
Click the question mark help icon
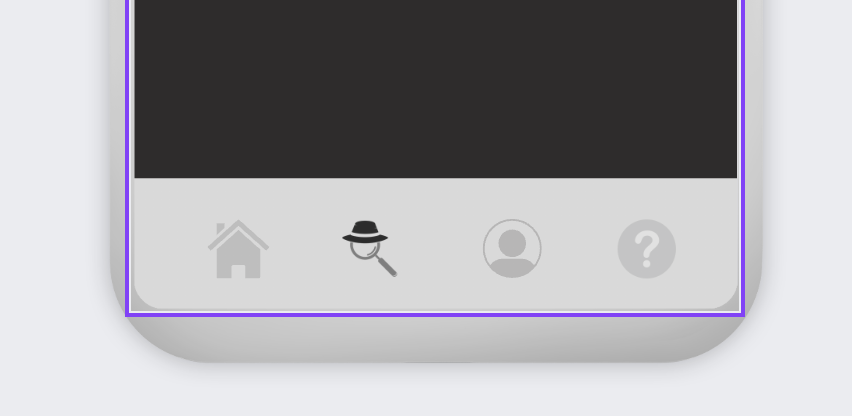pos(647,249)
